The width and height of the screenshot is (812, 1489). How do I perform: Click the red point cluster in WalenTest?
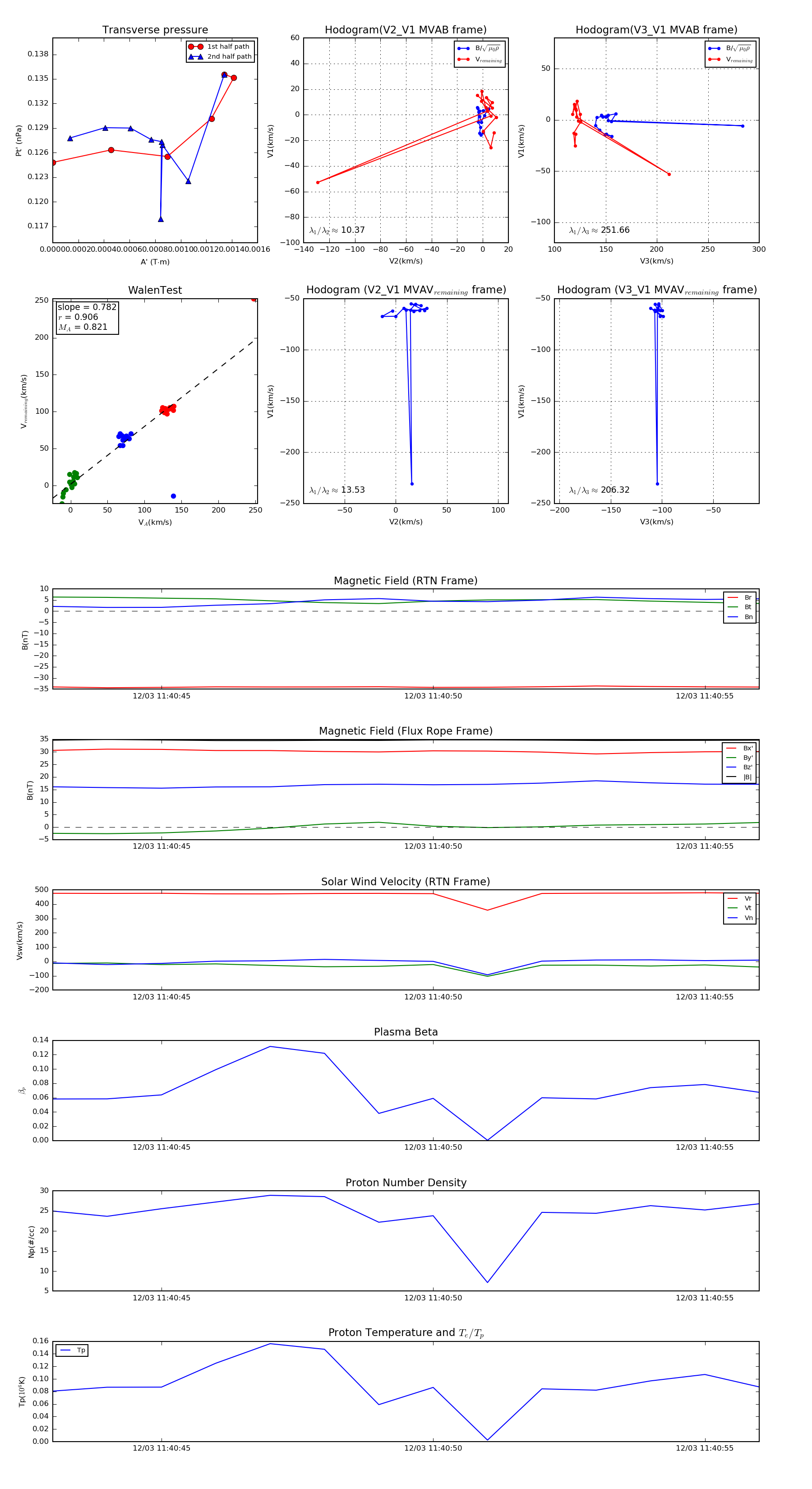point(168,409)
